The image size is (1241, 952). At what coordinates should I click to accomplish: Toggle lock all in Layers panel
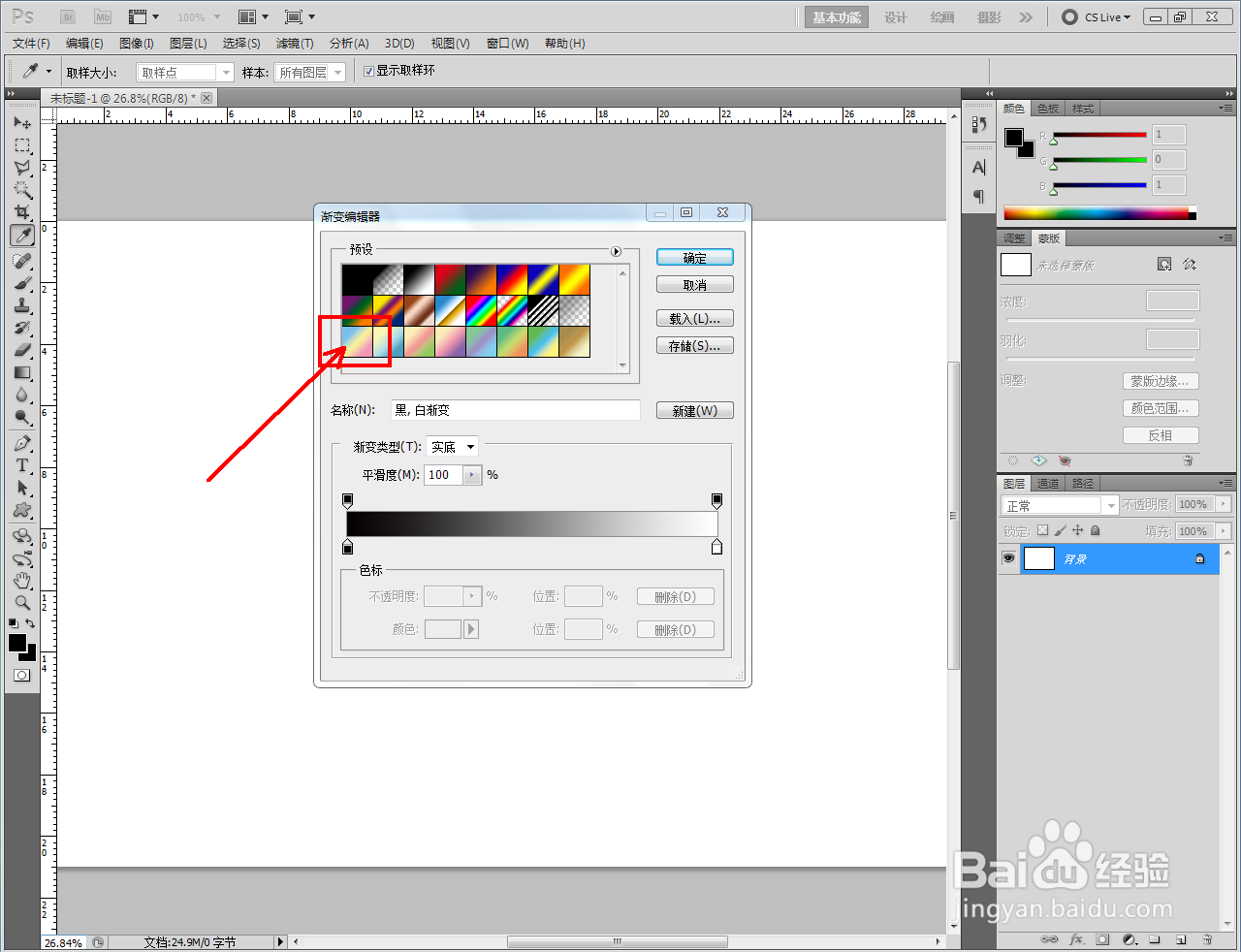click(1095, 530)
